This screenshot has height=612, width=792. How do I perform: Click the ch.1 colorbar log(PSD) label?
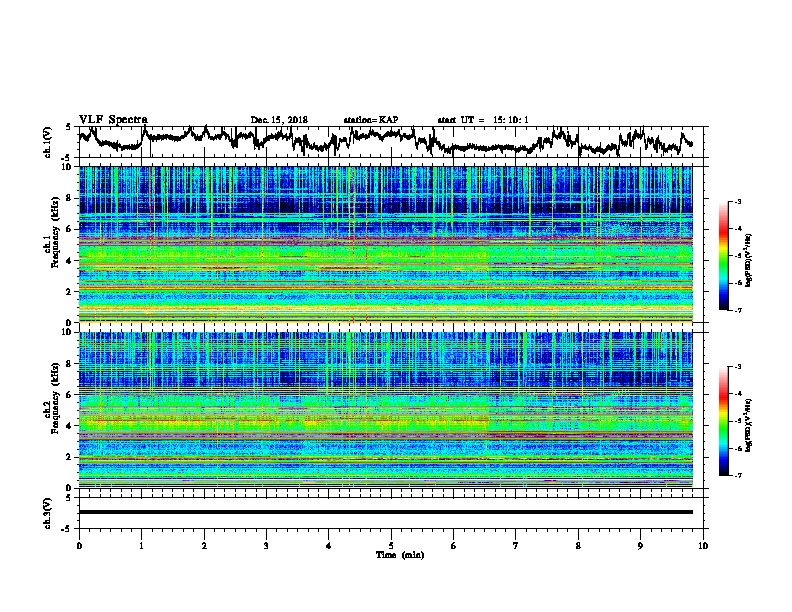[x=749, y=260]
